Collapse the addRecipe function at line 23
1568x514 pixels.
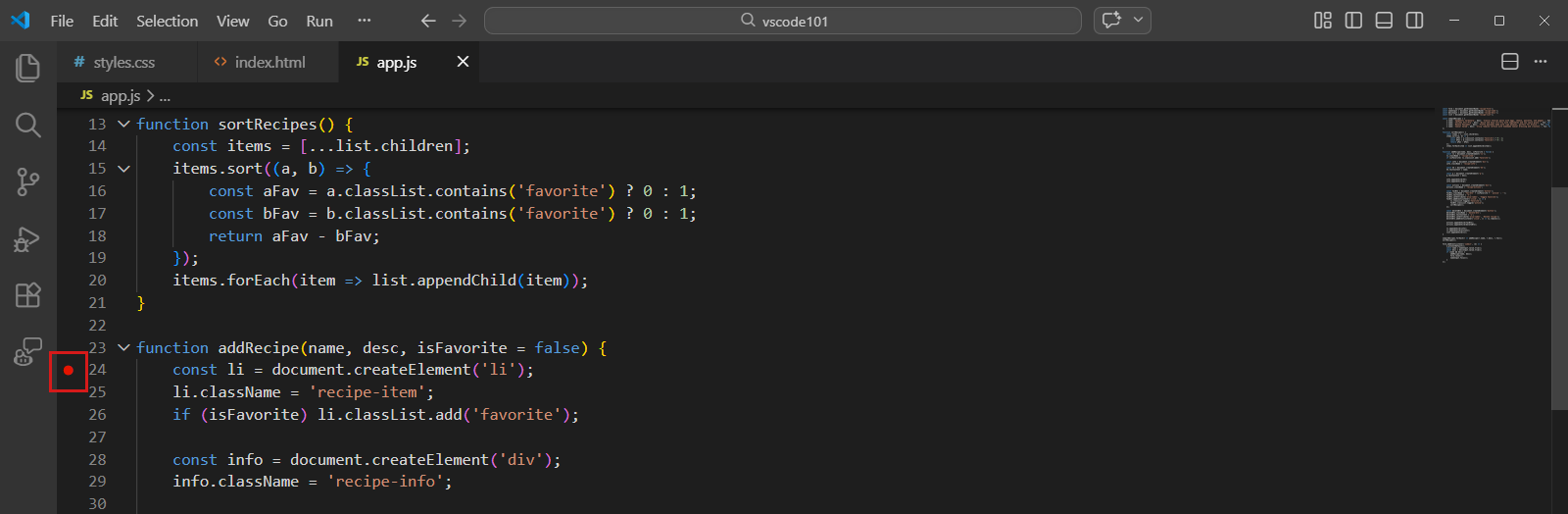point(123,348)
